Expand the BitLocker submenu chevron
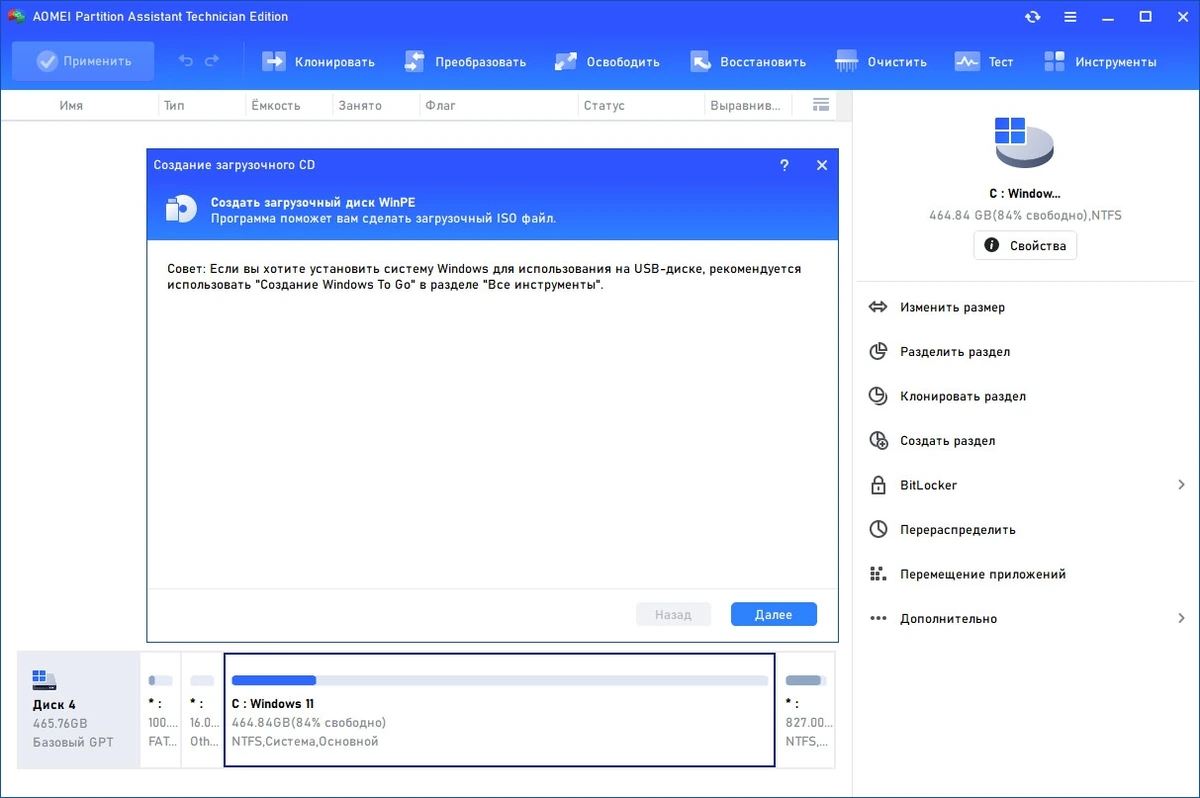This screenshot has width=1200, height=798. pyautogui.click(x=1181, y=485)
